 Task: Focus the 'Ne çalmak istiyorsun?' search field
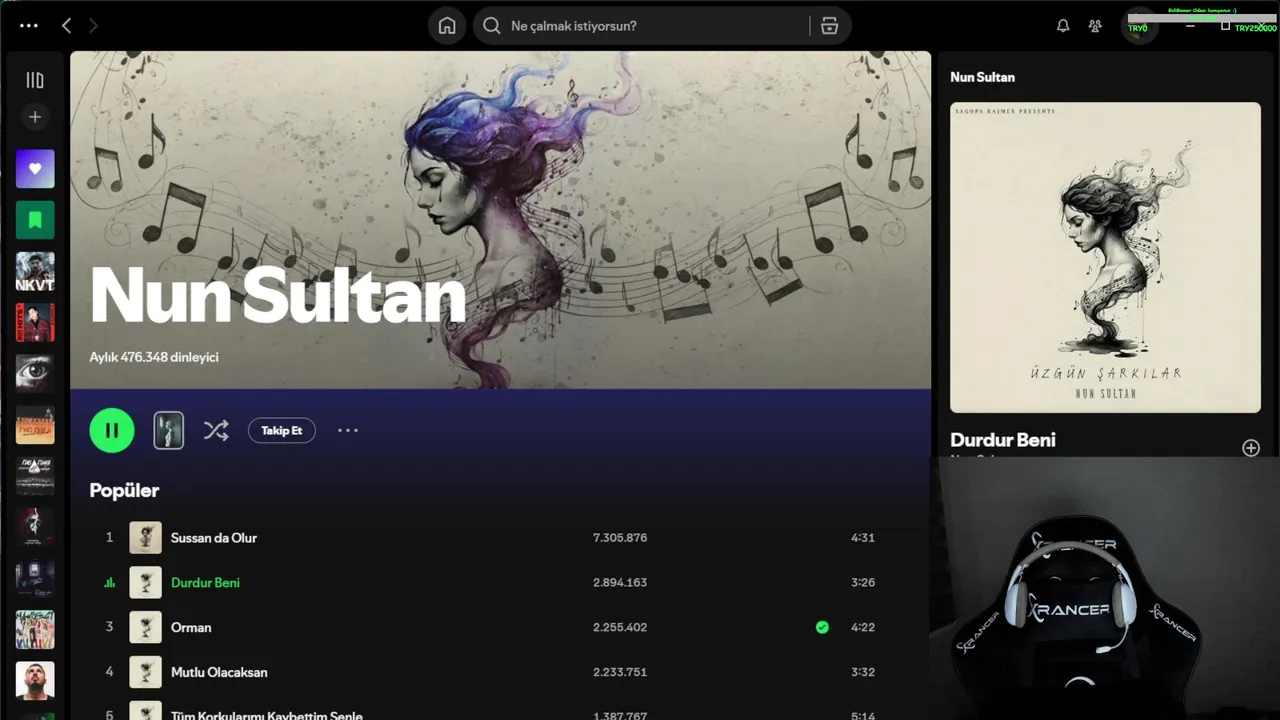coord(661,26)
